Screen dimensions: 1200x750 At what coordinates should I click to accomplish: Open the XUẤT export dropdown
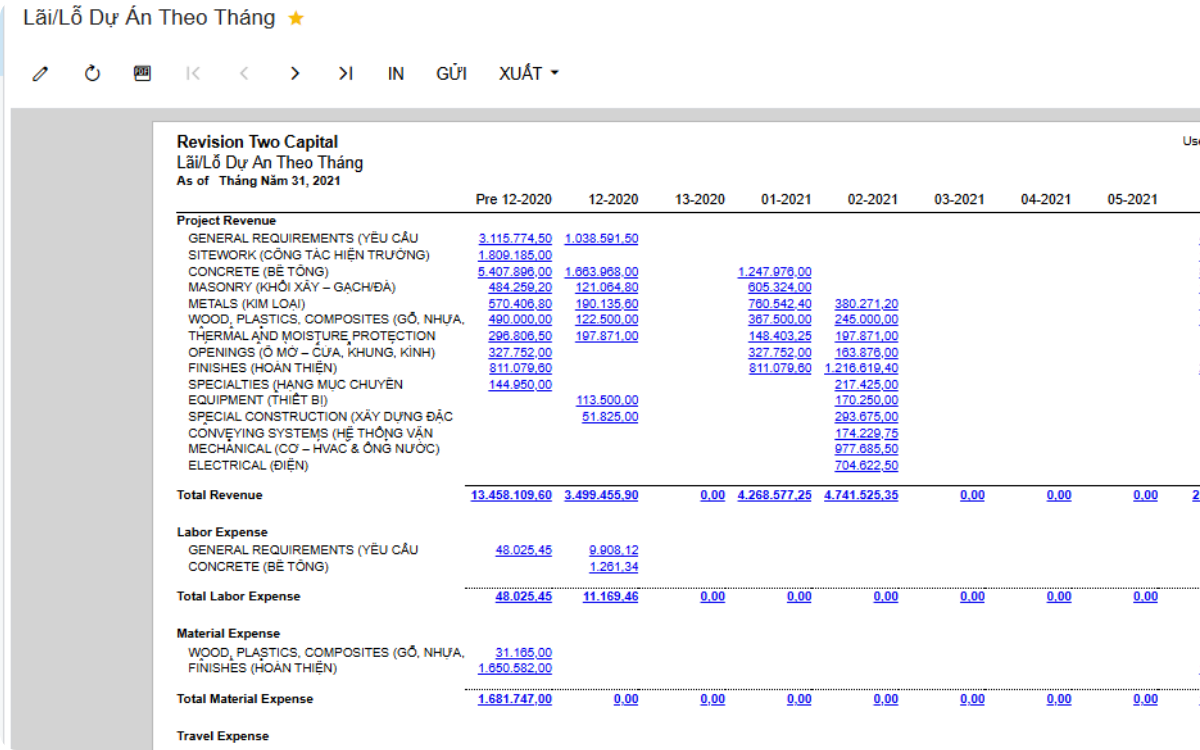(528, 73)
